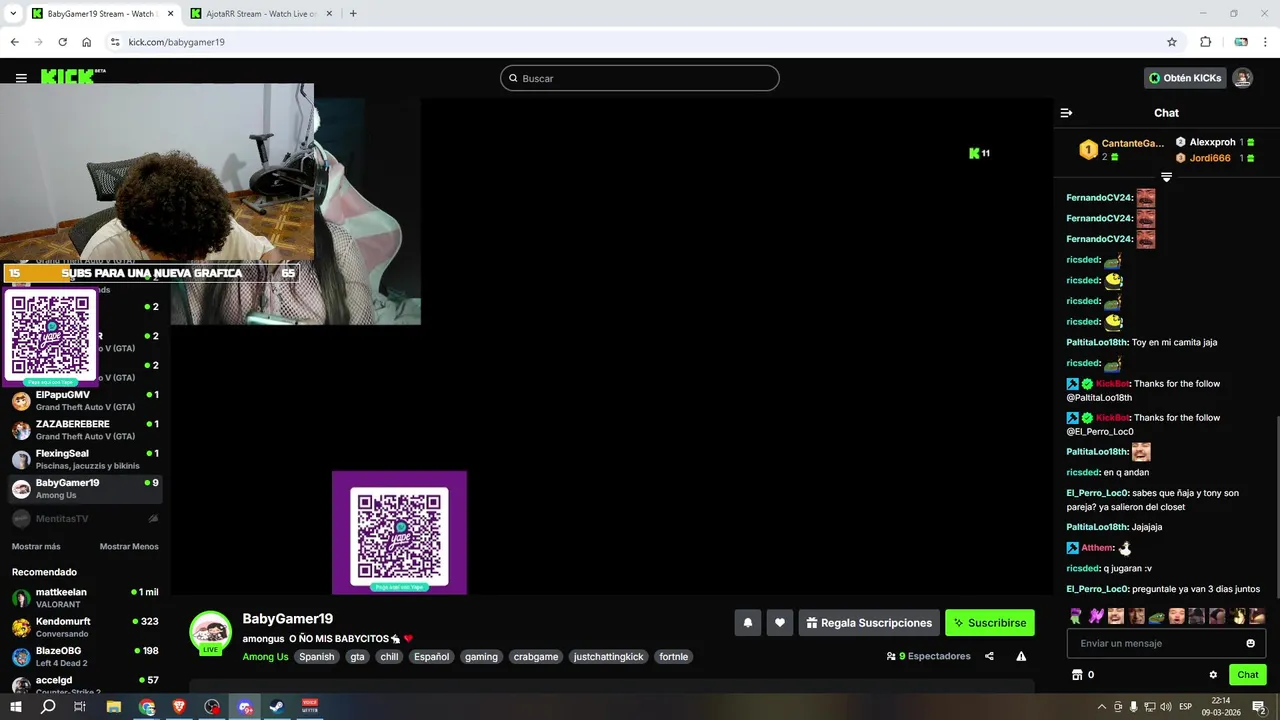1280x720 pixels.
Task: Select the justchattingkick tag
Action: pos(608,657)
